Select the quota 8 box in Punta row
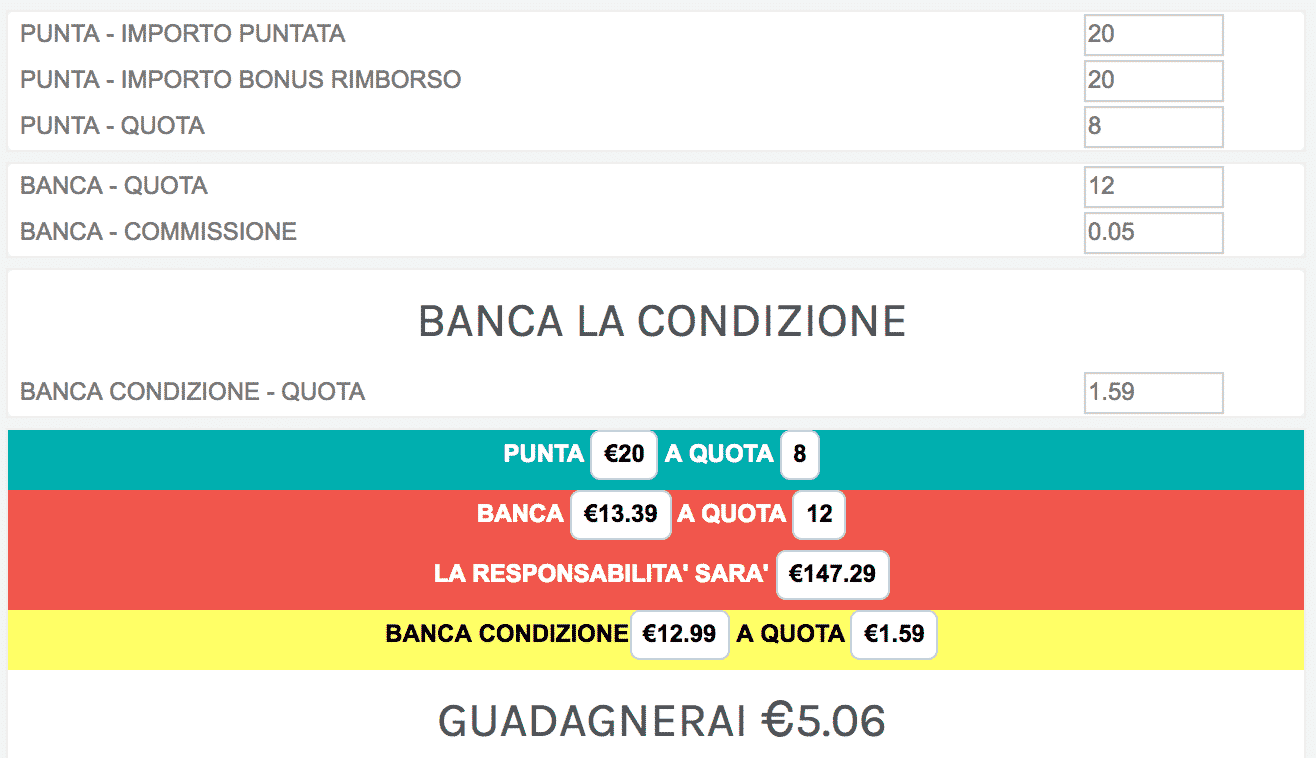Screen dimensions: 1316x758 point(799,455)
